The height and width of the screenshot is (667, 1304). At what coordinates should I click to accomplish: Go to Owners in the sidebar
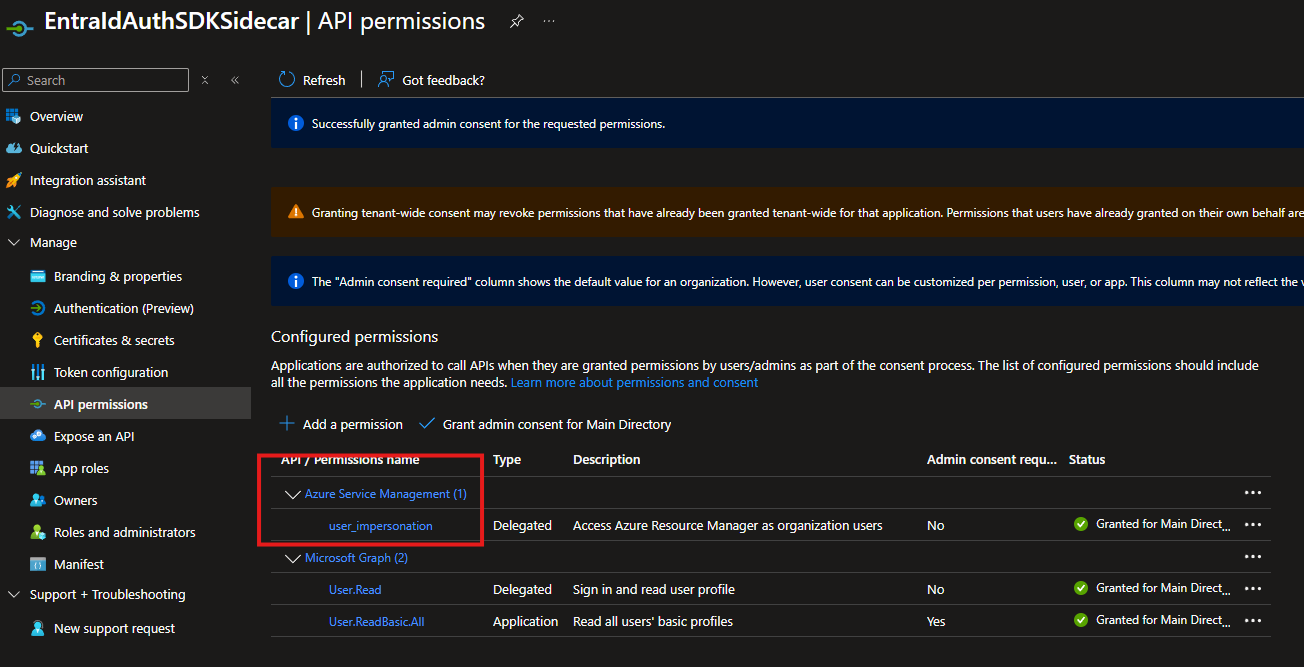pyautogui.click(x=76, y=500)
